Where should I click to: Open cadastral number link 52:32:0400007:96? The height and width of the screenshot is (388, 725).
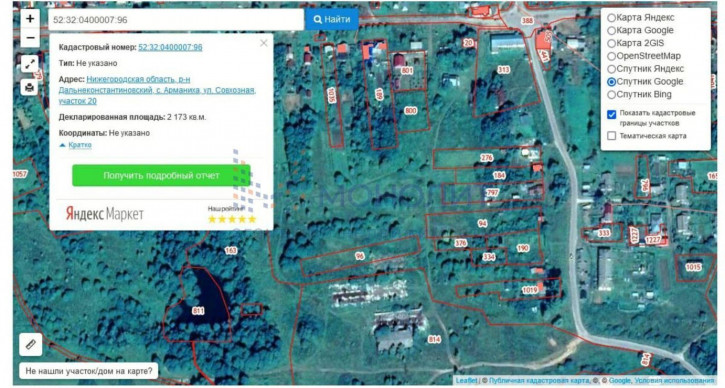(170, 47)
